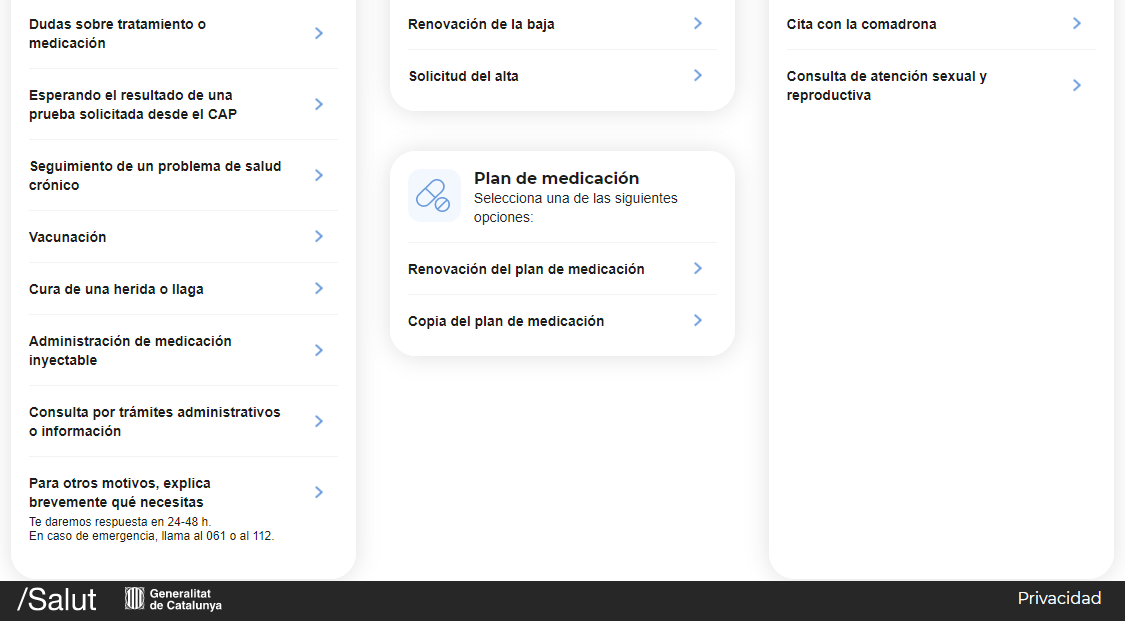Click 'En caso de emergencia, llama al 061' text
Screen dimensions: 1125x621
pyautogui.click(x=151, y=536)
